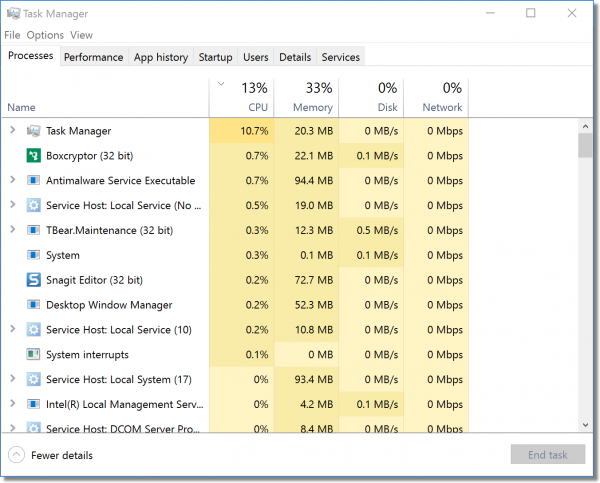This screenshot has width=600, height=483.
Task: Click the Fewer details link
Action: point(62,455)
